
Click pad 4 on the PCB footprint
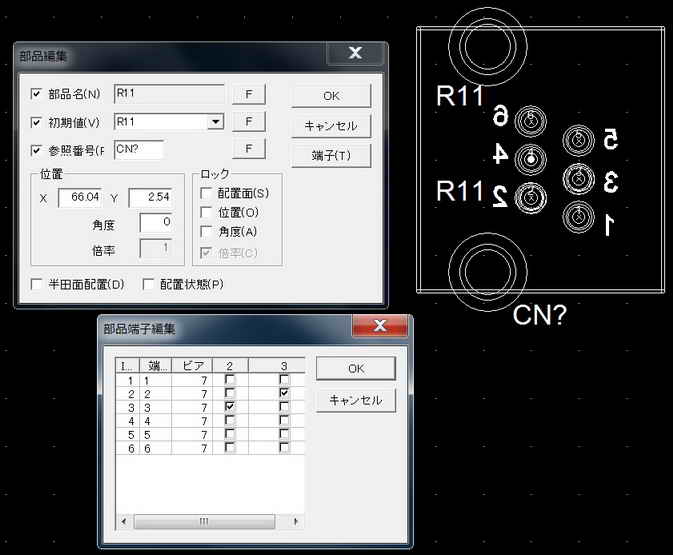[x=531, y=159]
